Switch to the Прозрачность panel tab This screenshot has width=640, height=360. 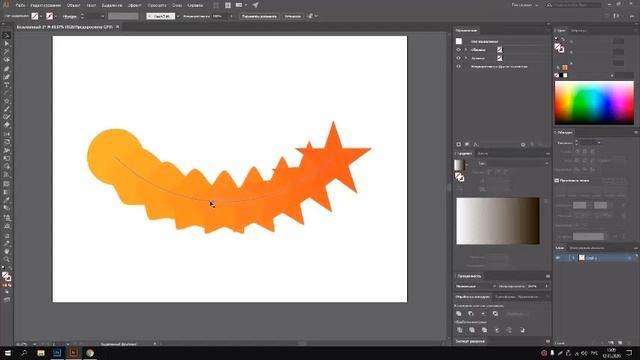(x=469, y=276)
